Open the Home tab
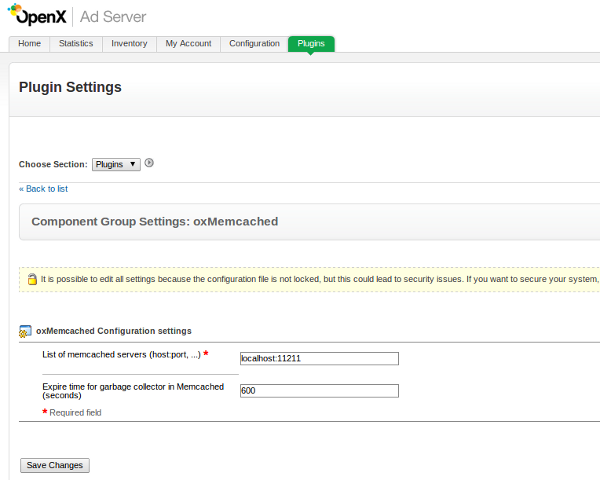 tap(29, 44)
